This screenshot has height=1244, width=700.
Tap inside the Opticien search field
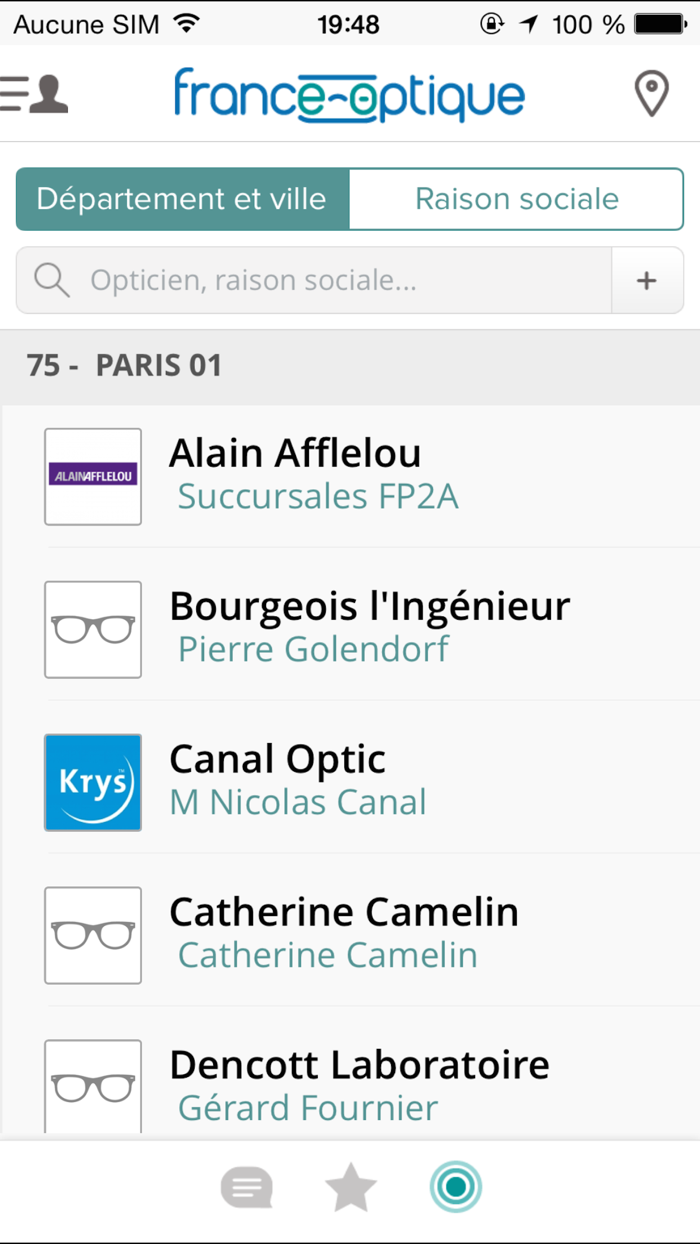(x=300, y=280)
